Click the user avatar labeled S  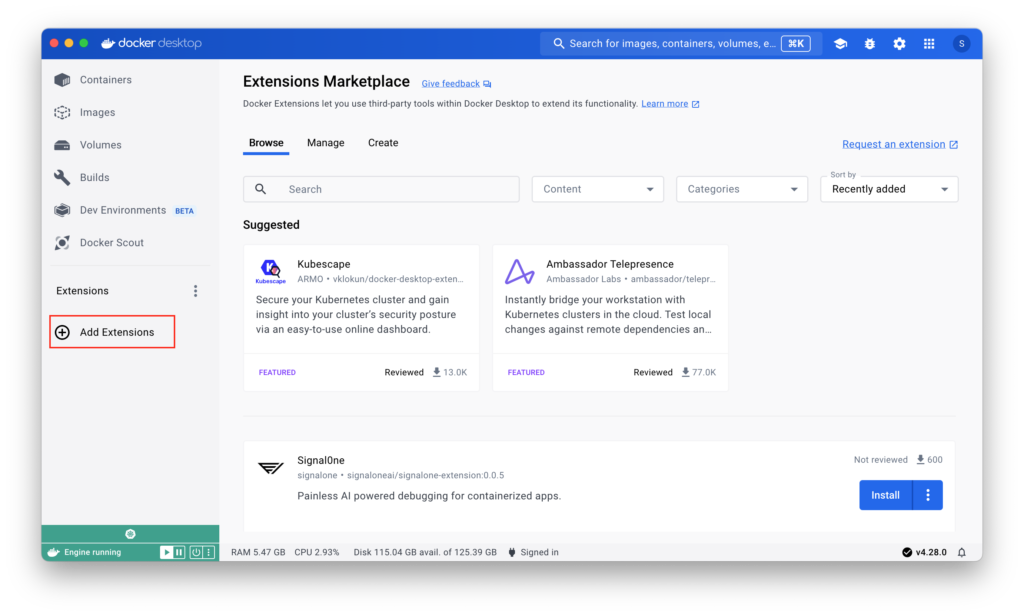tap(961, 44)
